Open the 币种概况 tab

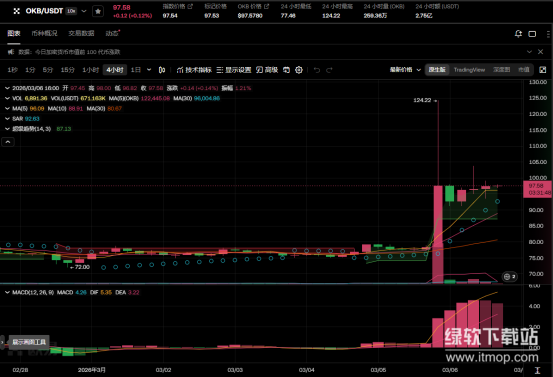coord(44,33)
